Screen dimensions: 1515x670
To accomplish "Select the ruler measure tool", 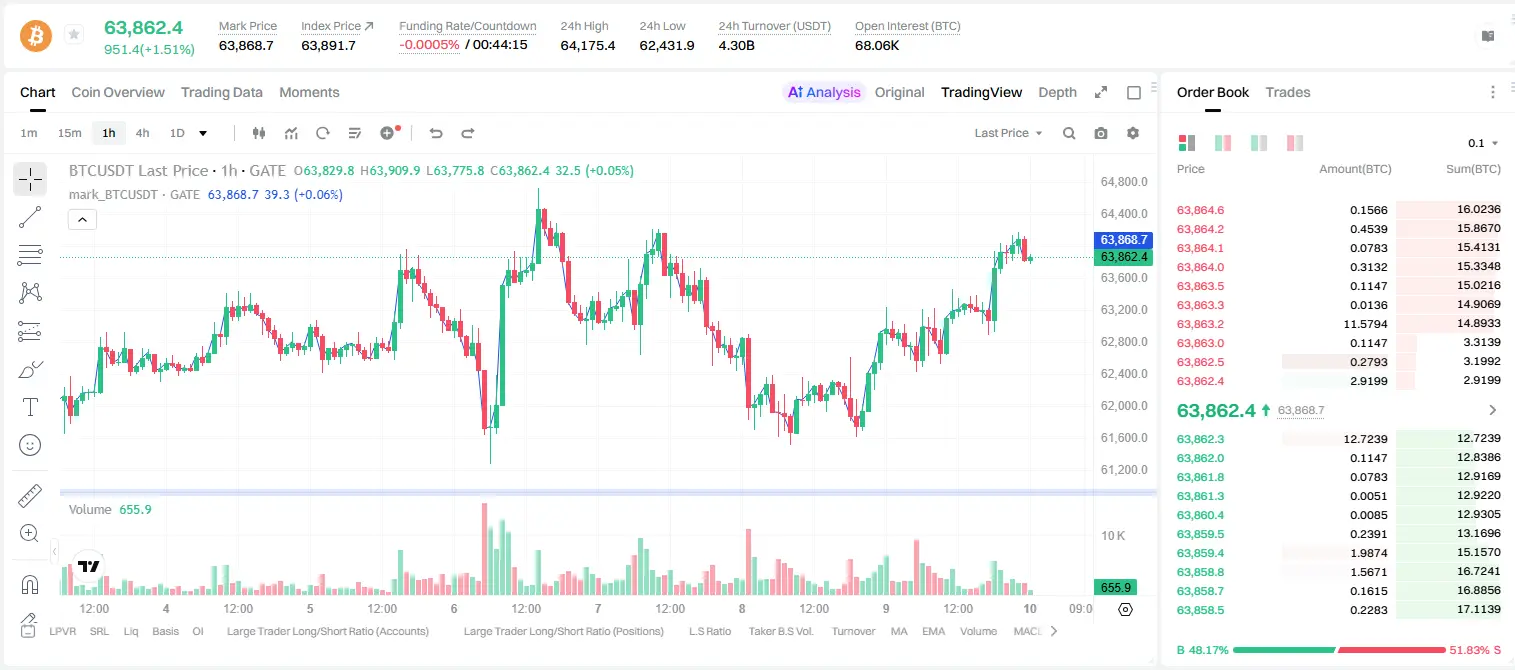I will tap(30, 496).
